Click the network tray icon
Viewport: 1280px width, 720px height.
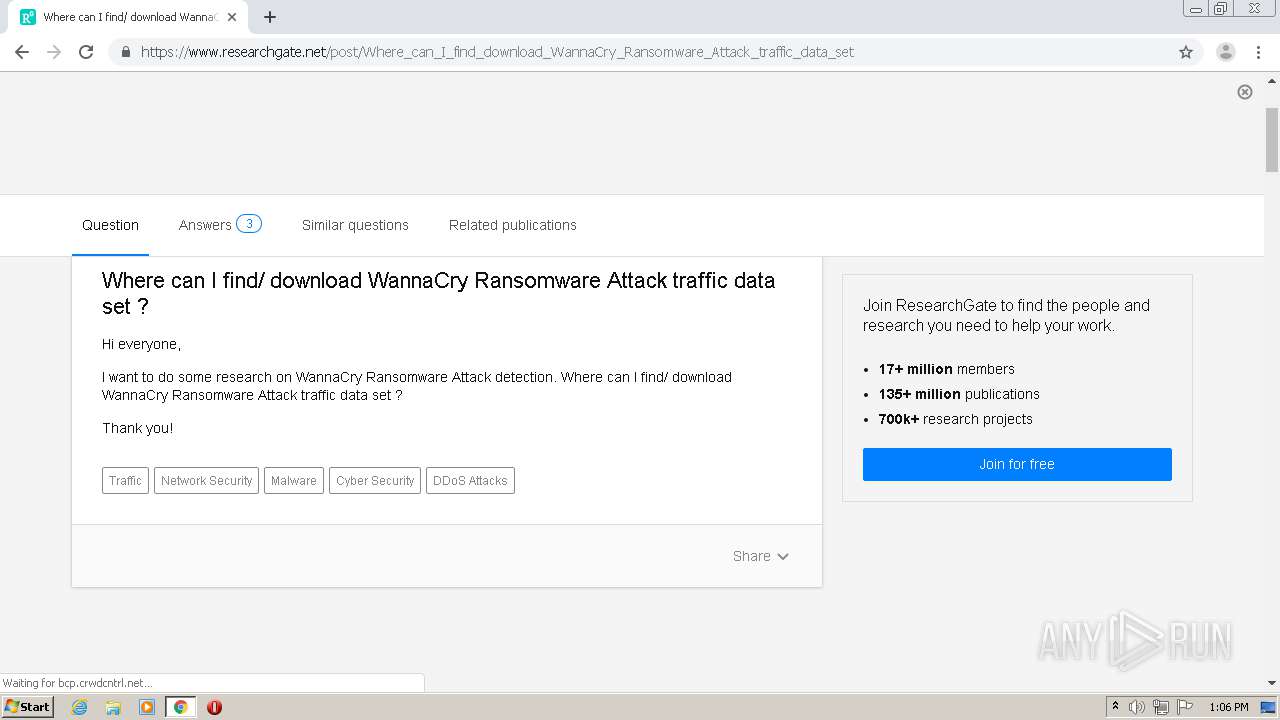click(x=1161, y=707)
